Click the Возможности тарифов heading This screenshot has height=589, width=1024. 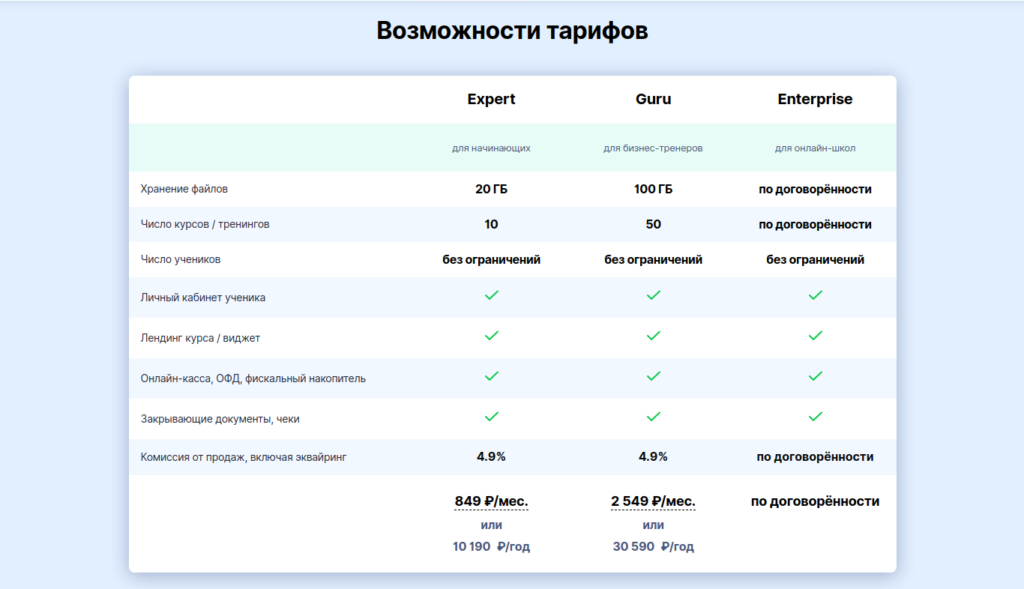click(512, 31)
